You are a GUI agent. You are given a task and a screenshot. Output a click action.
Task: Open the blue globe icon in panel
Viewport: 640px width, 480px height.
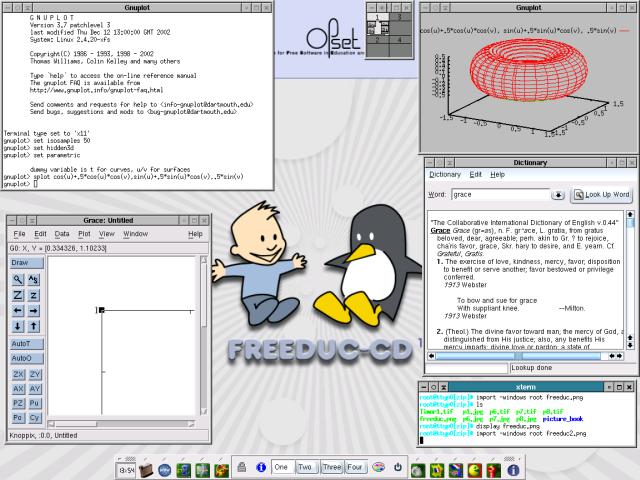pos(164,470)
